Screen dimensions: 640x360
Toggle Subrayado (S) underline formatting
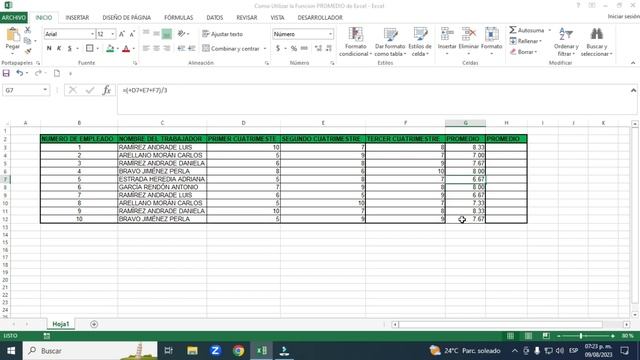pos(69,48)
